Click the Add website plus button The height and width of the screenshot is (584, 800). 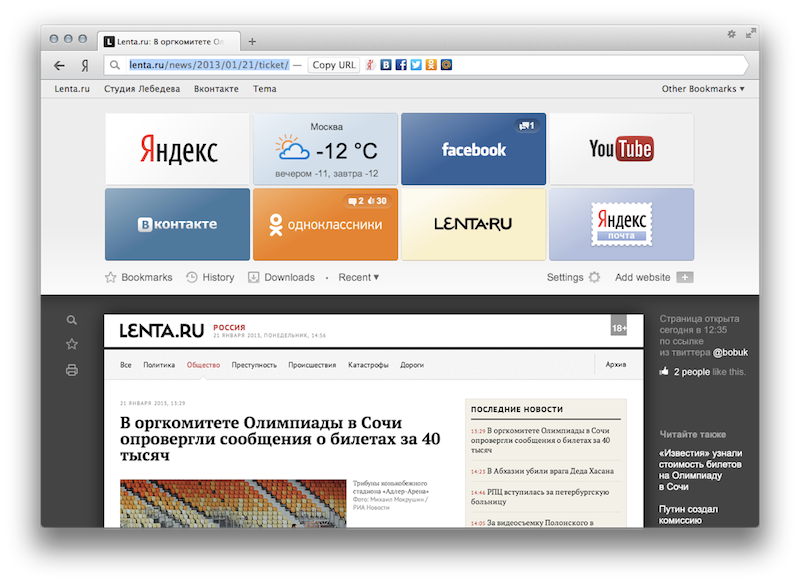click(x=685, y=277)
